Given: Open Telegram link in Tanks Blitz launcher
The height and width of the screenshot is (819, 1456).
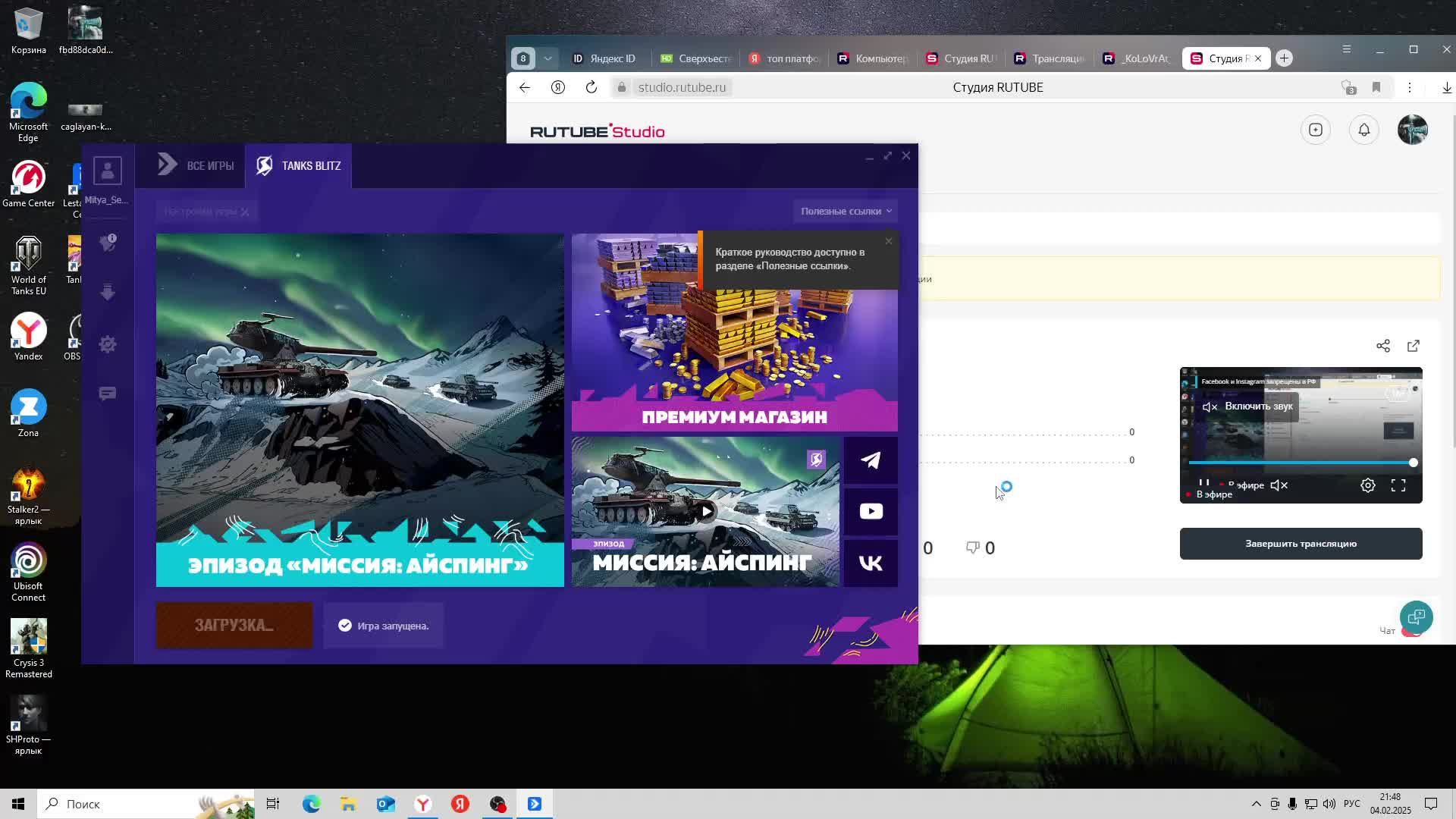Looking at the screenshot, I should [x=871, y=460].
